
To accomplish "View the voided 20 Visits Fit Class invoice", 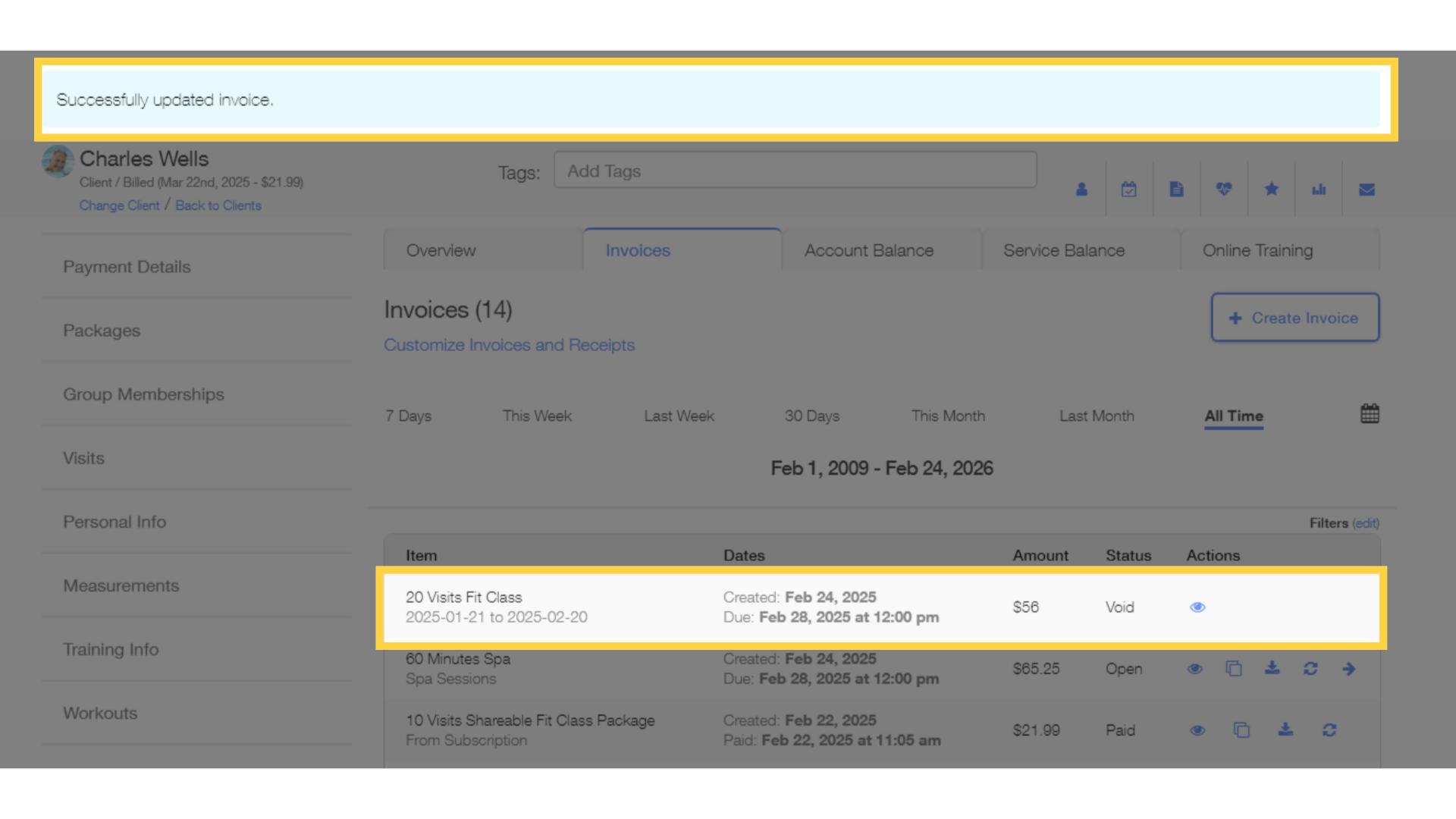I will pyautogui.click(x=1198, y=607).
